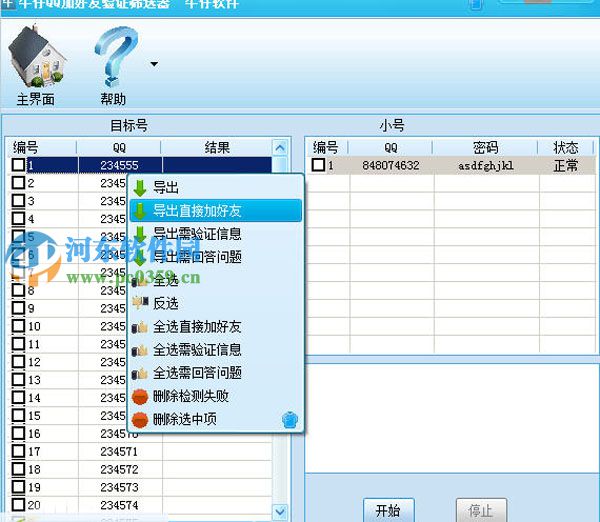Open the 主界面 house icon

36,57
